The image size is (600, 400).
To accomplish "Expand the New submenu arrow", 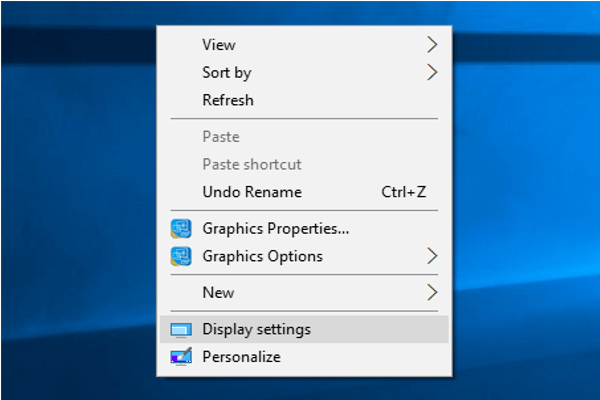I will pos(432,292).
